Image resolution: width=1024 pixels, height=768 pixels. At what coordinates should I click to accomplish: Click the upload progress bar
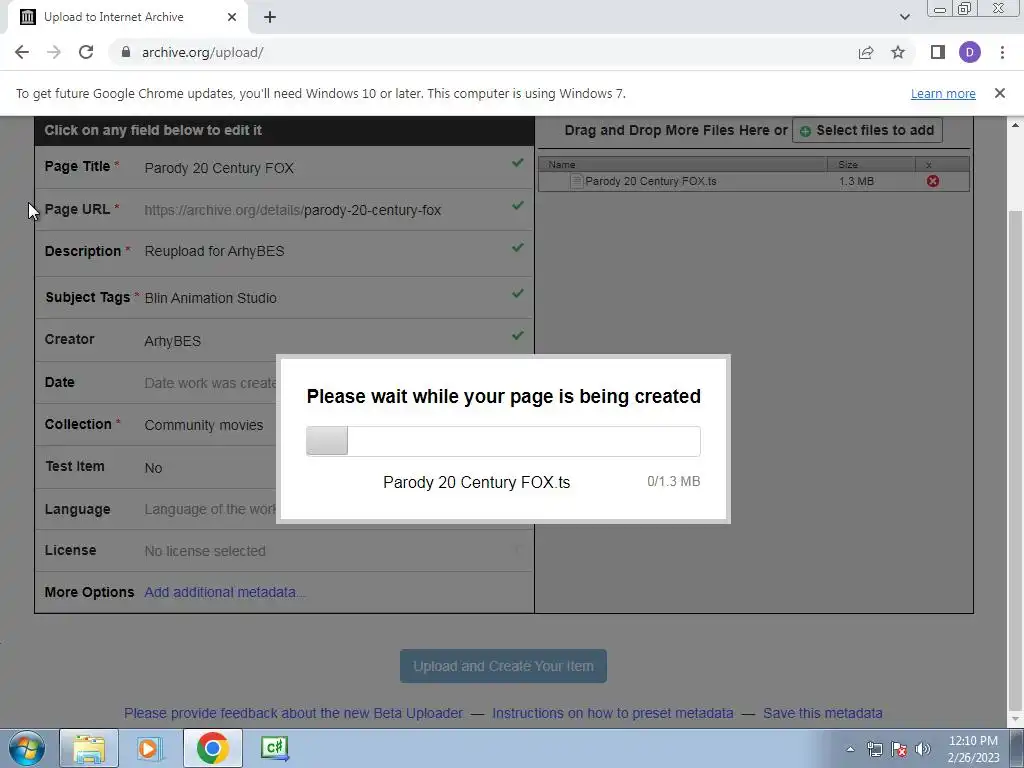504,441
